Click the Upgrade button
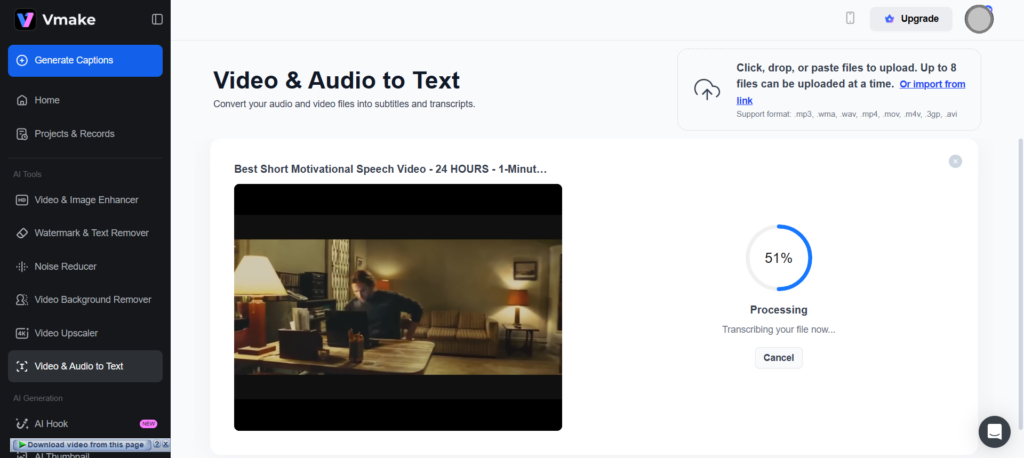 pyautogui.click(x=910, y=19)
